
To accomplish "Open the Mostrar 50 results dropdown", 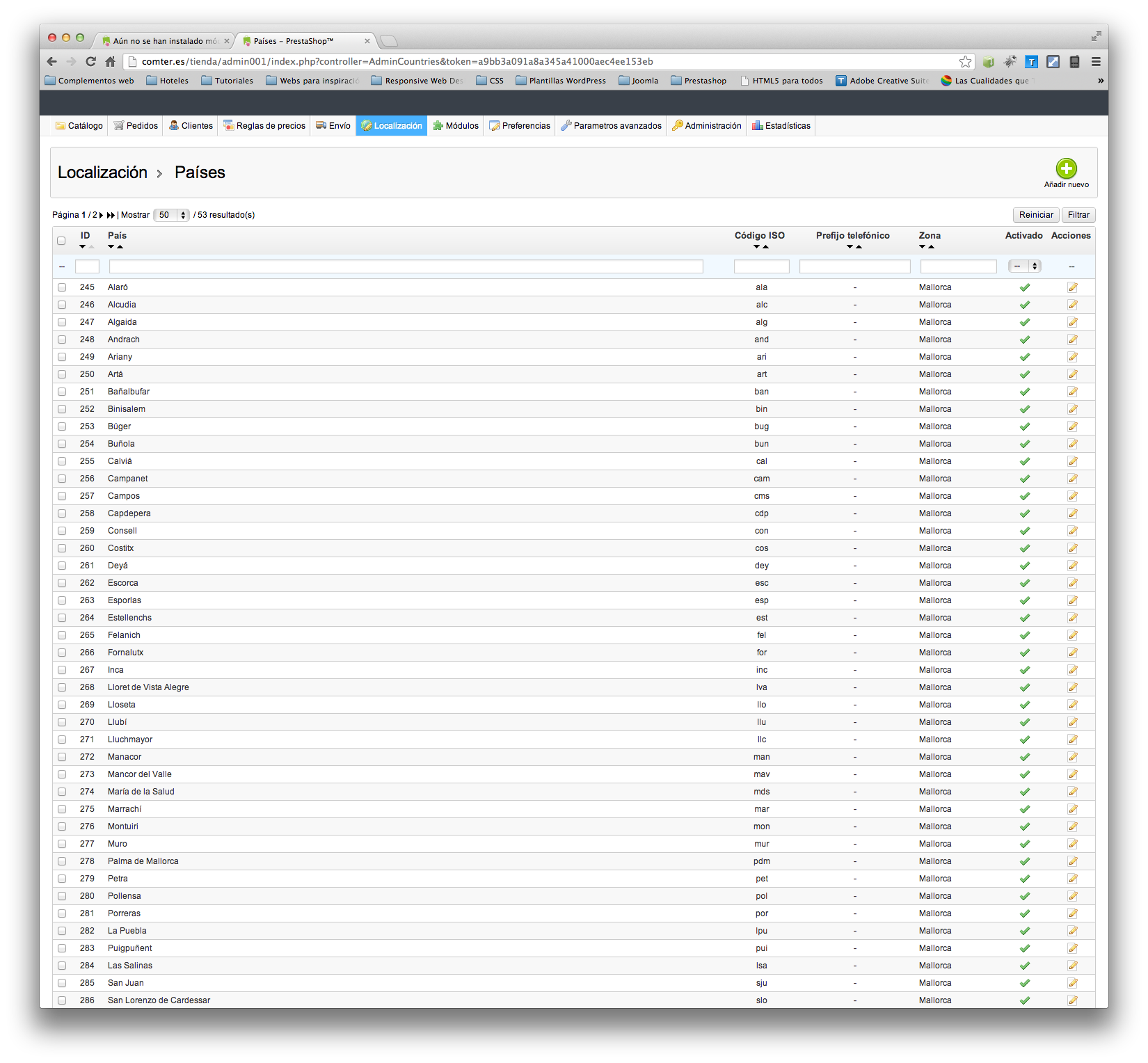I will pyautogui.click(x=171, y=215).
